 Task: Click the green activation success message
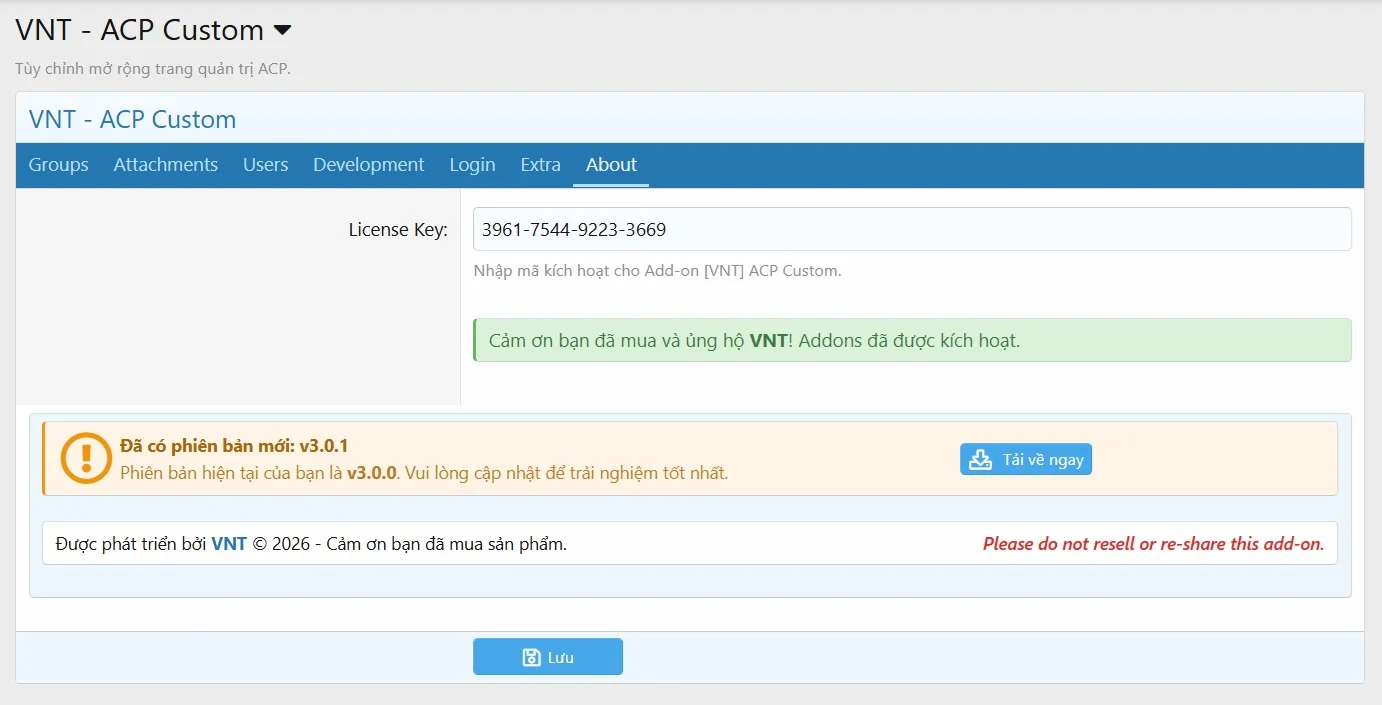click(912, 340)
